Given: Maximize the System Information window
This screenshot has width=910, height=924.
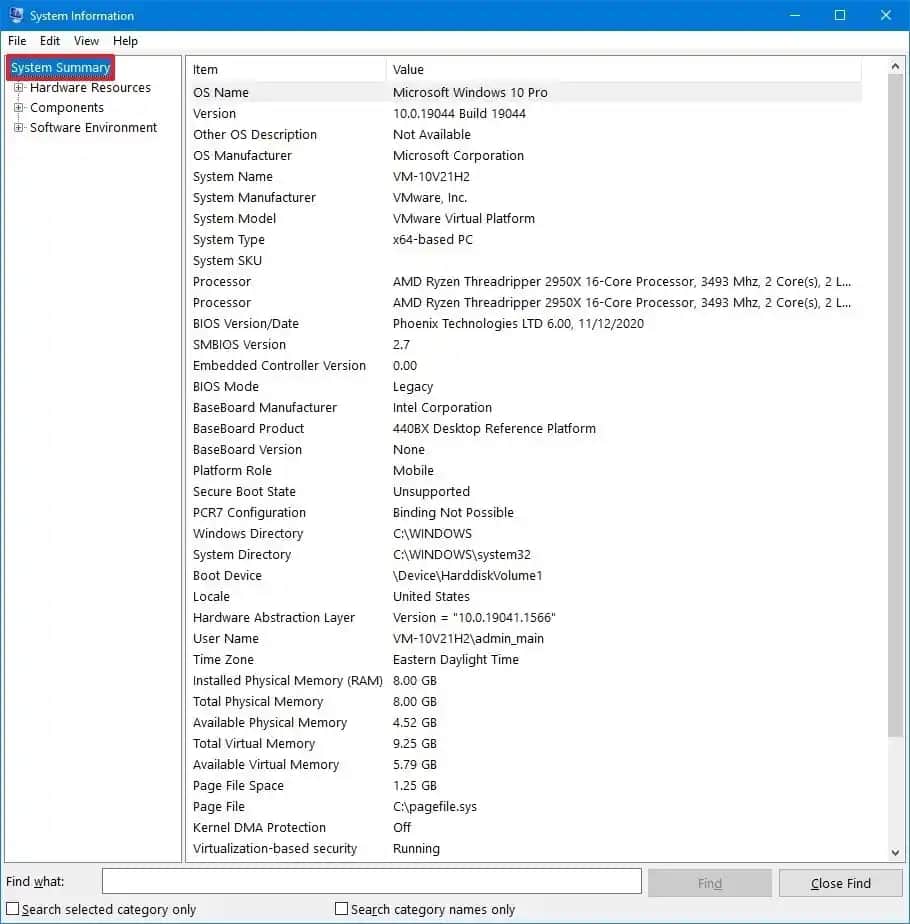Looking at the screenshot, I should (840, 15).
